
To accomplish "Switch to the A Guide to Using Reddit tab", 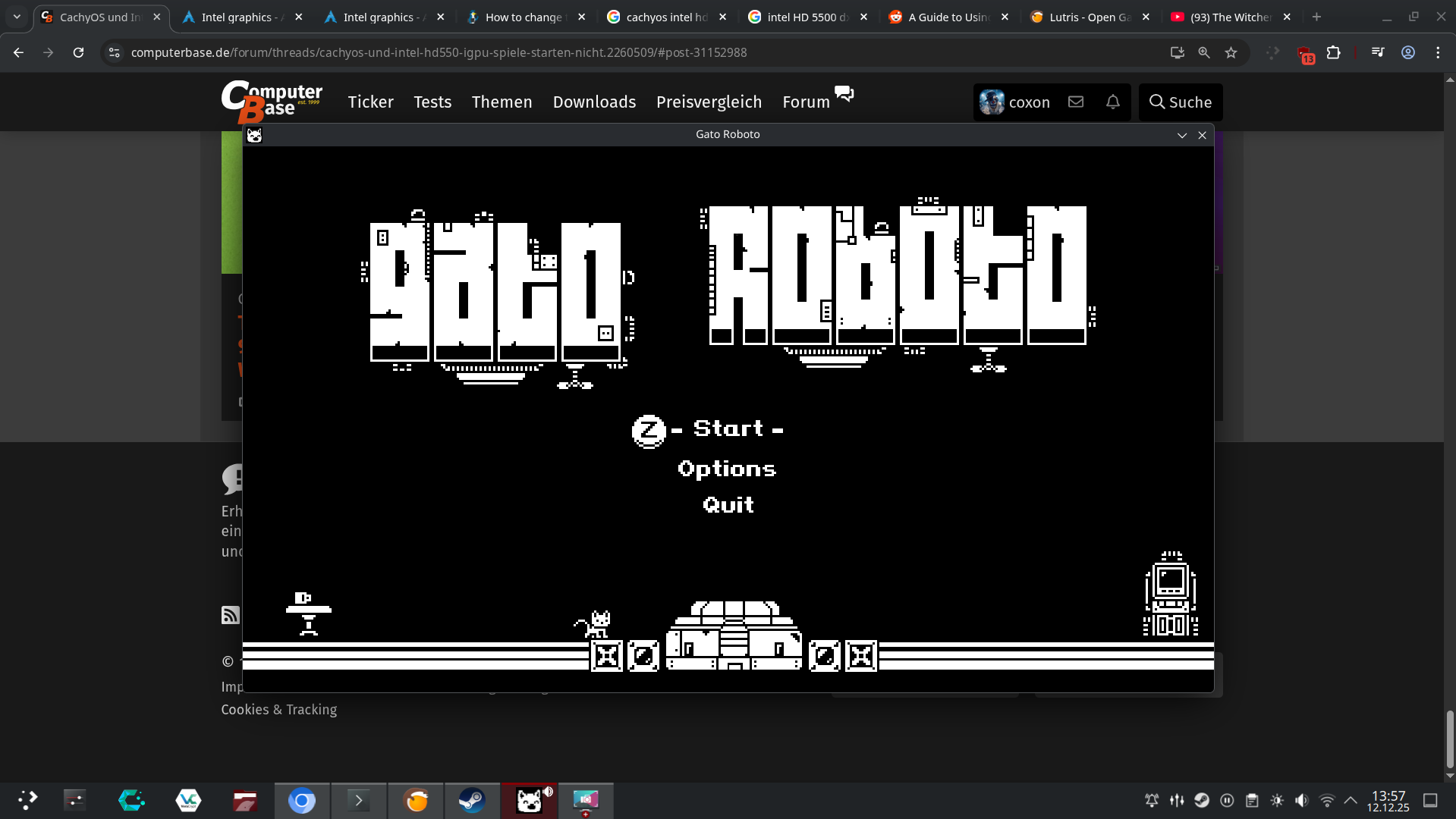I will pos(949,17).
